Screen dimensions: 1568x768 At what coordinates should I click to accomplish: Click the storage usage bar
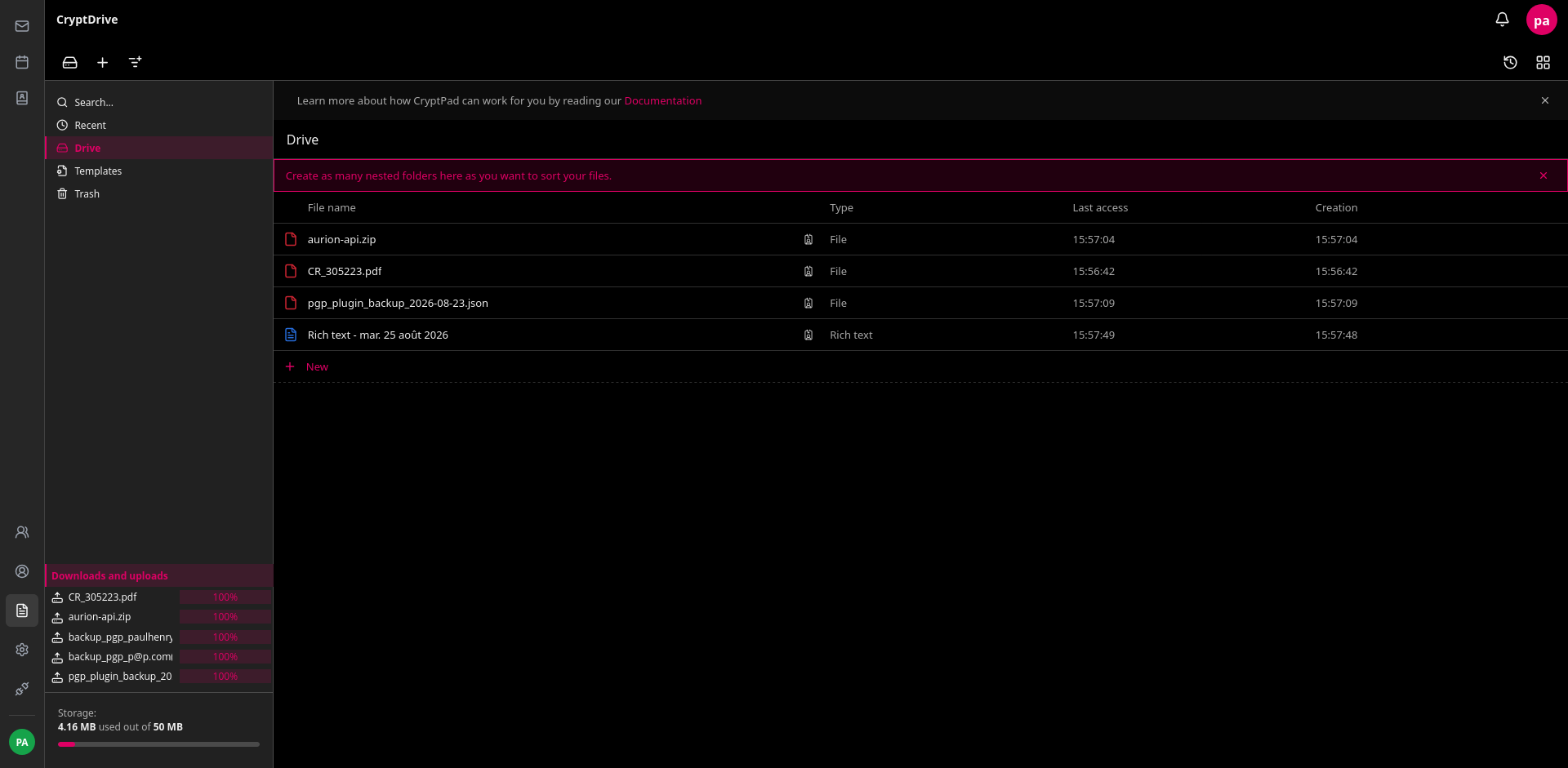click(x=158, y=744)
